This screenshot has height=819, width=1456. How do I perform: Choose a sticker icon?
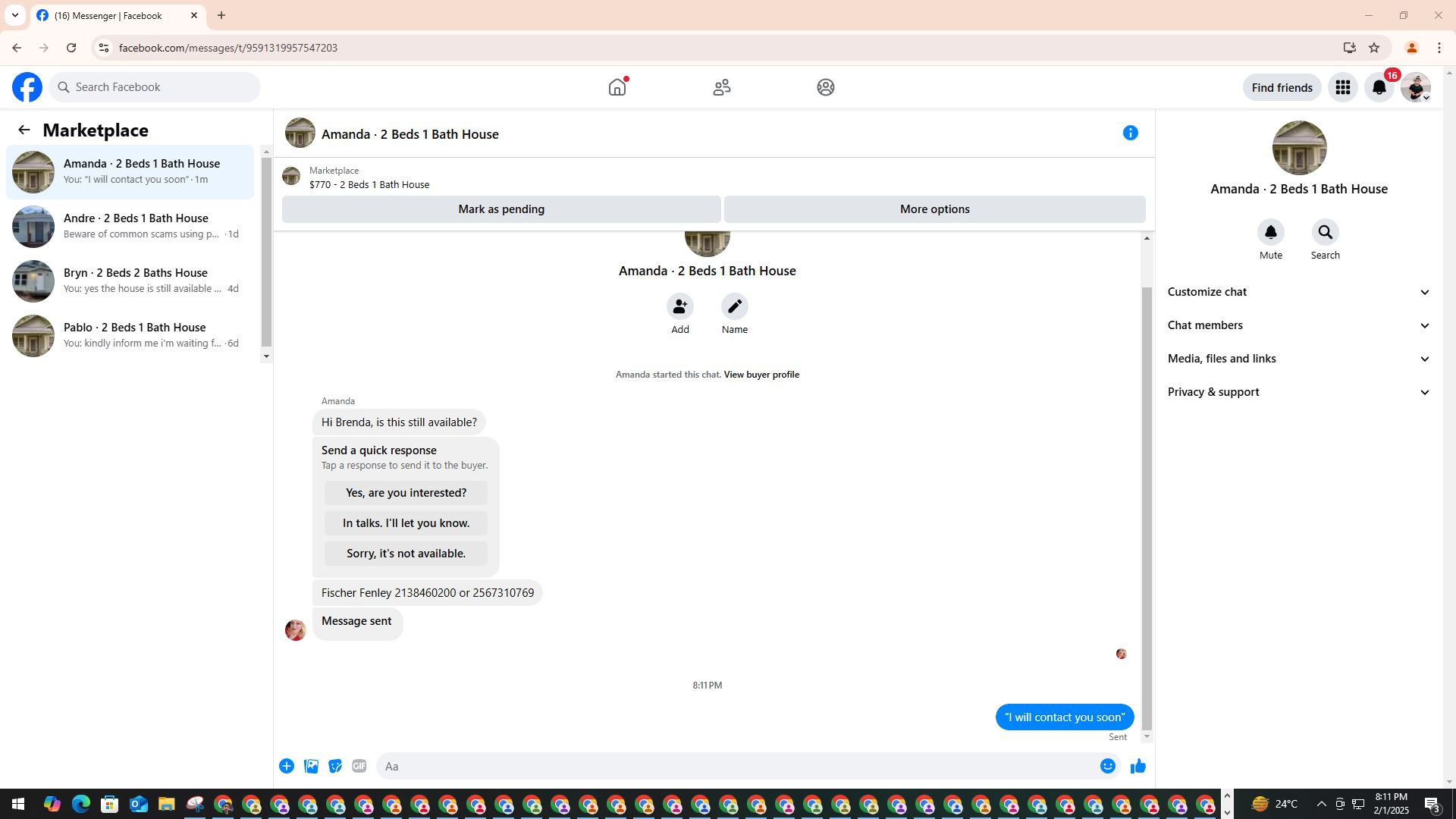(x=335, y=767)
